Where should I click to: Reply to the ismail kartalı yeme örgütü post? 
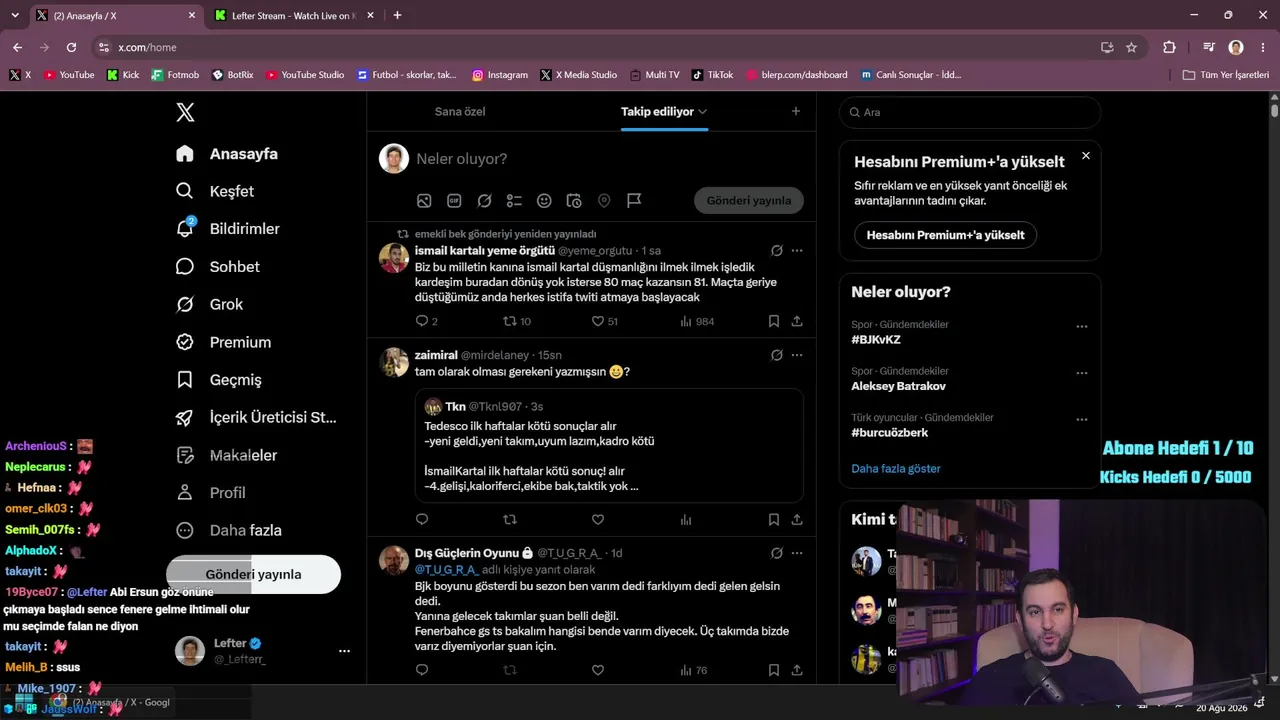(x=422, y=321)
